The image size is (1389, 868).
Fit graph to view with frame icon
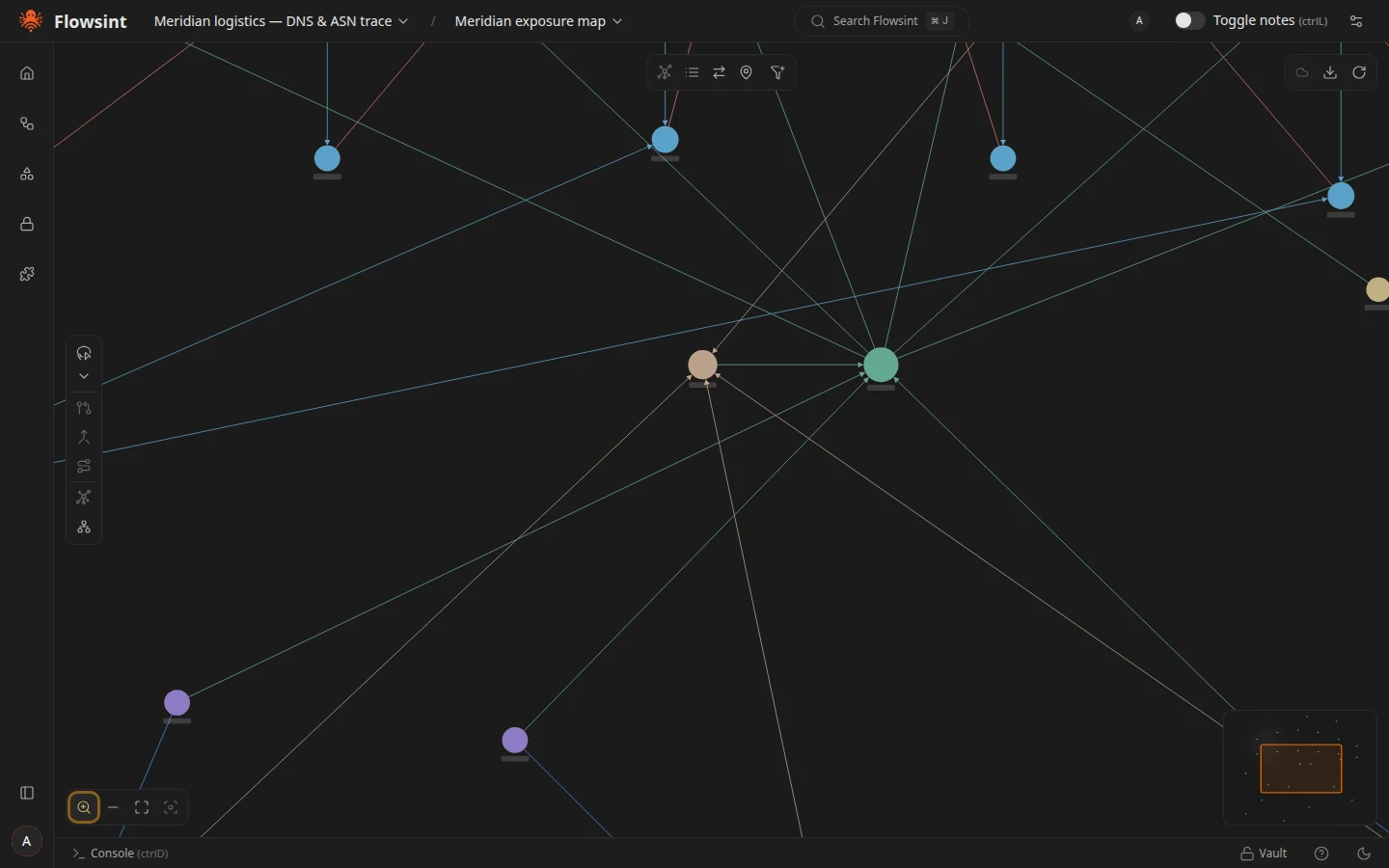tap(142, 807)
